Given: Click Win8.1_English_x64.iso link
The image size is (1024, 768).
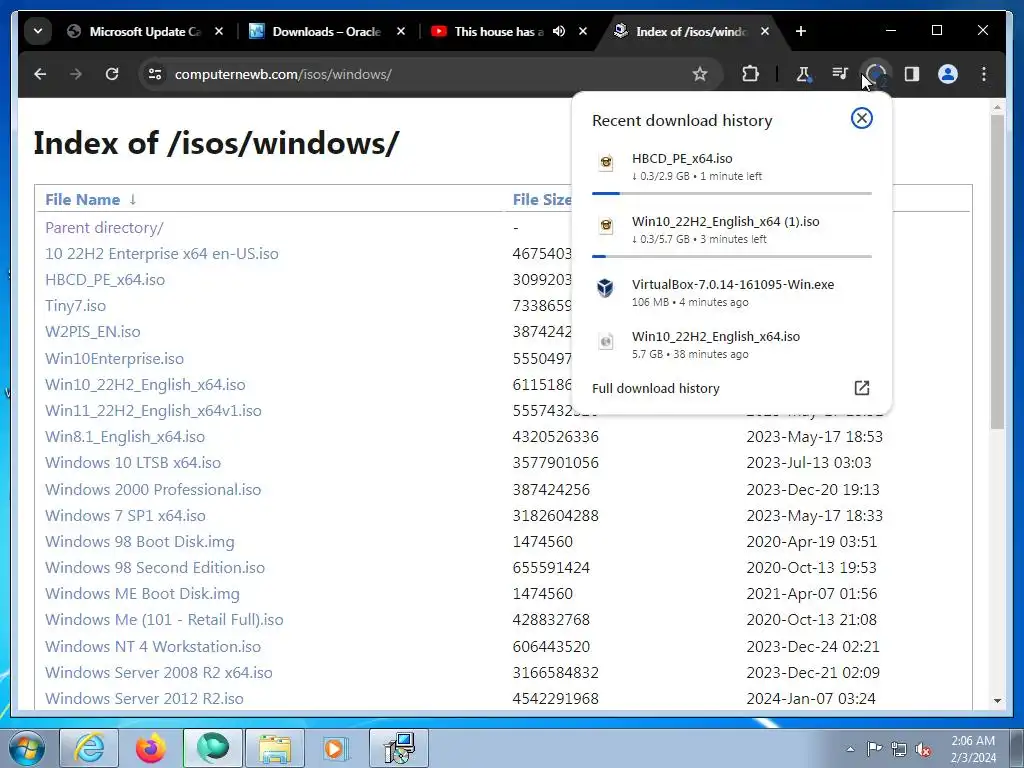Looking at the screenshot, I should (x=125, y=436).
